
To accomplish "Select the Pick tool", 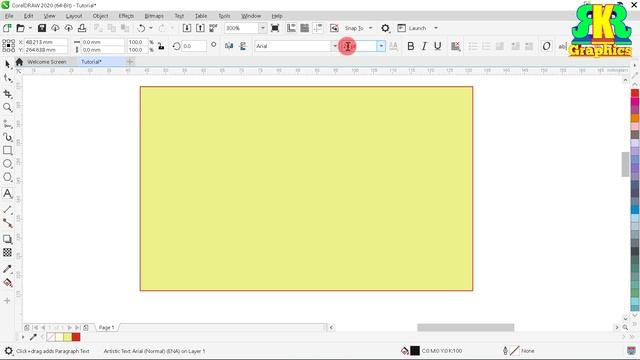I will tap(7, 64).
